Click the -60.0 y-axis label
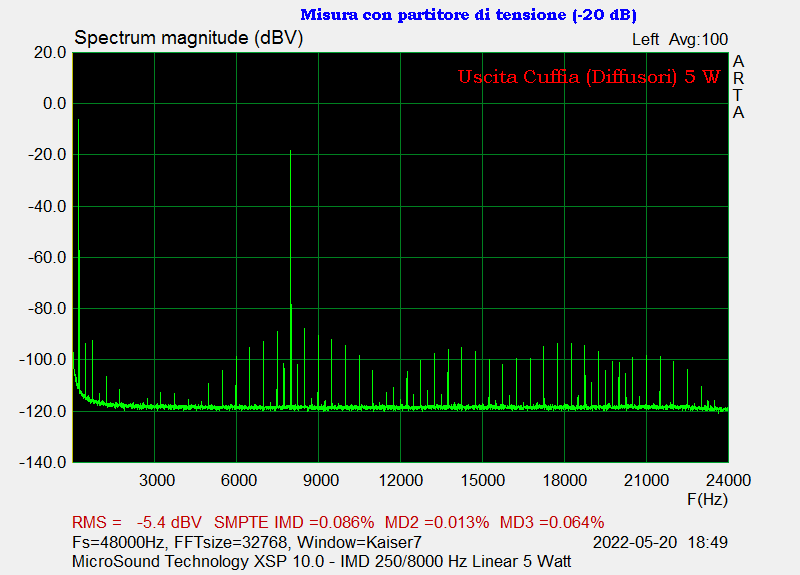Viewport: 800px width, 575px height. [x=47, y=258]
